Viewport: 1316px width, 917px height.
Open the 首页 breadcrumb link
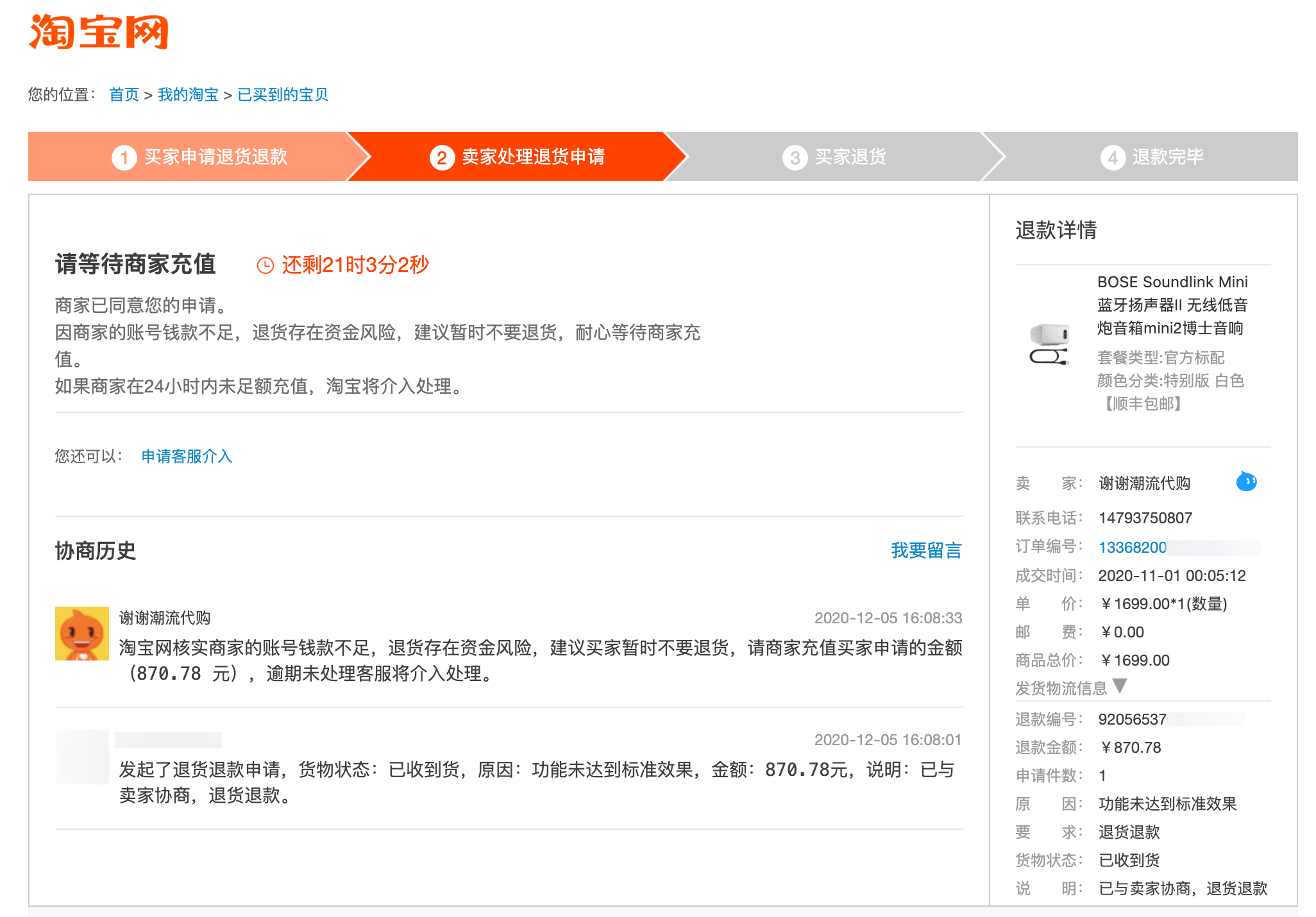[x=124, y=95]
